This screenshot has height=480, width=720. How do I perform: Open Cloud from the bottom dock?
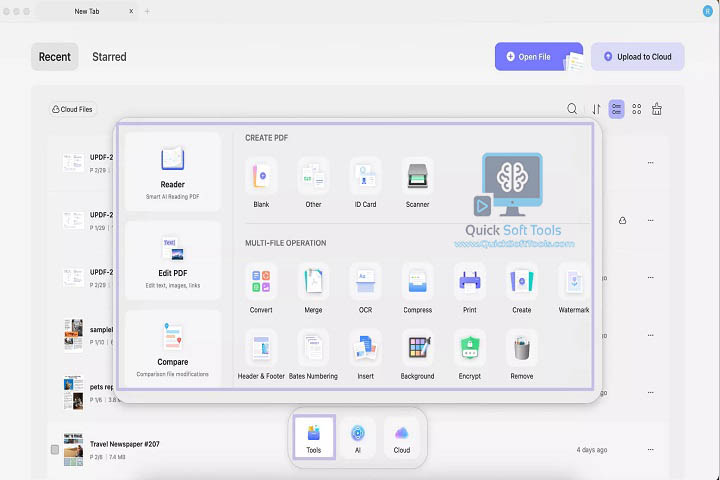point(402,437)
